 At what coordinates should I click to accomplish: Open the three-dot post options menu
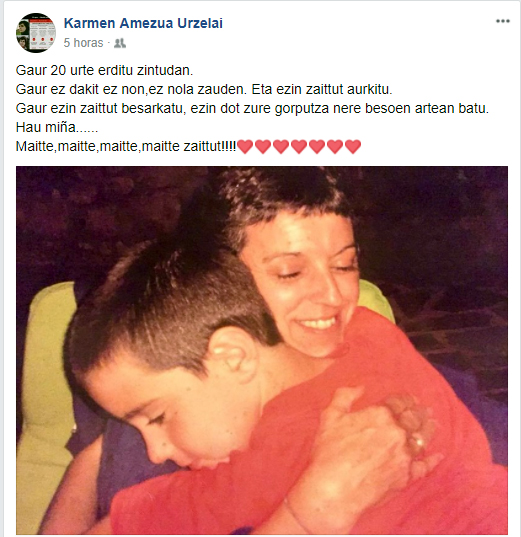pos(503,21)
